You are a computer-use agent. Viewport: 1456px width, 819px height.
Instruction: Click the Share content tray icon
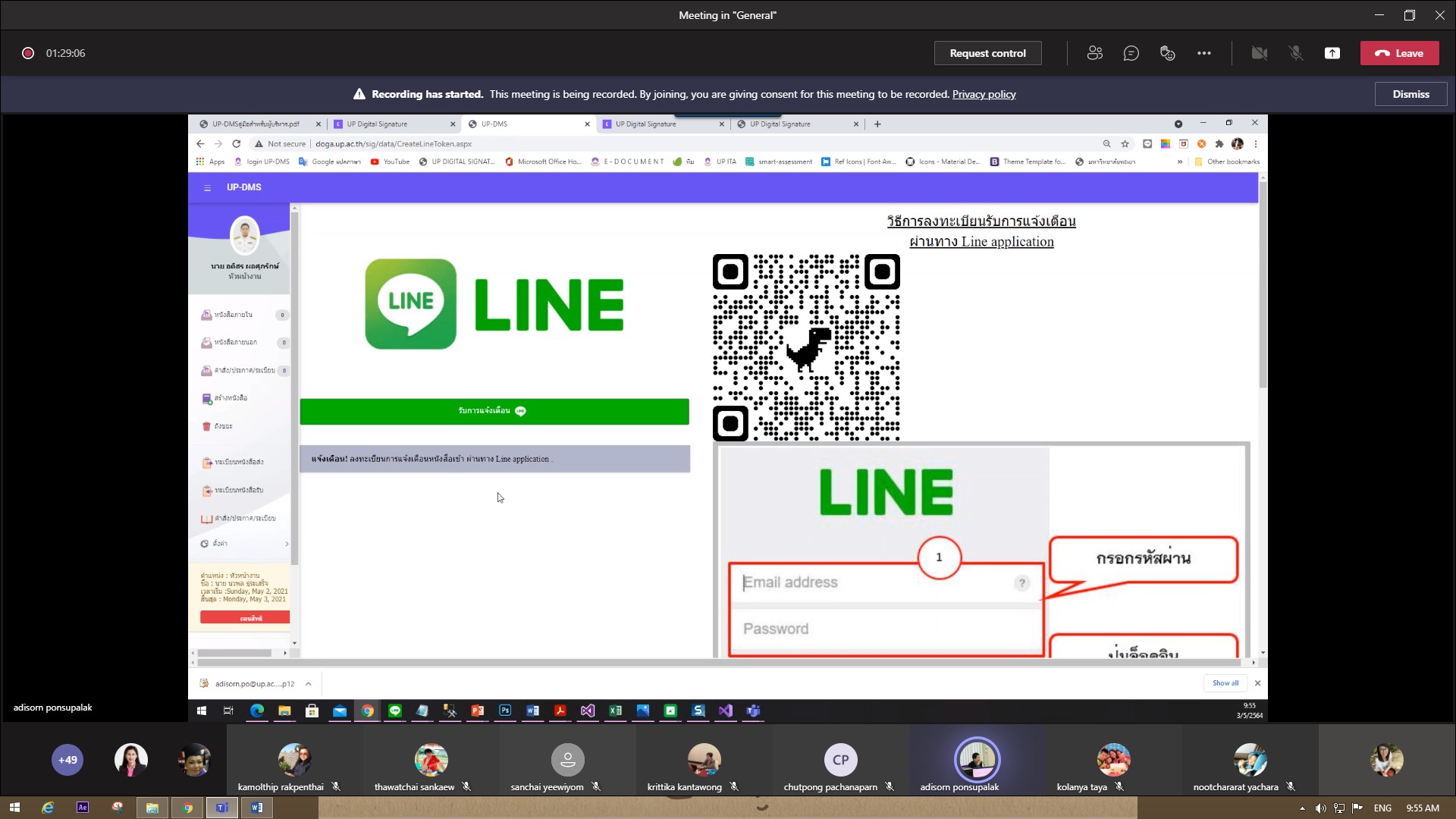1332,53
